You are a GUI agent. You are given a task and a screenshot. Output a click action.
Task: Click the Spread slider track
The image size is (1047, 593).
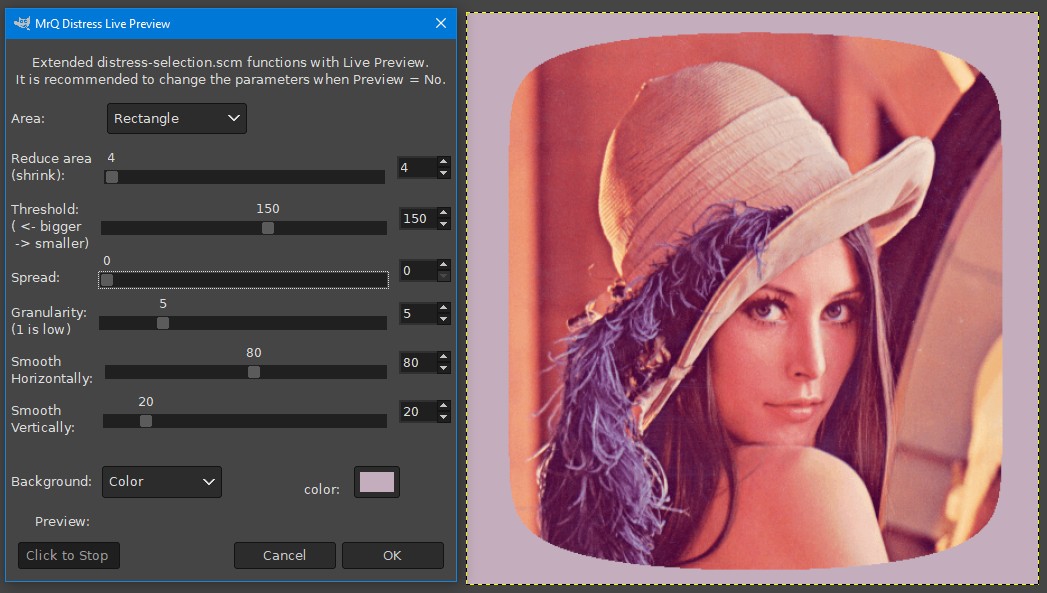[243, 280]
